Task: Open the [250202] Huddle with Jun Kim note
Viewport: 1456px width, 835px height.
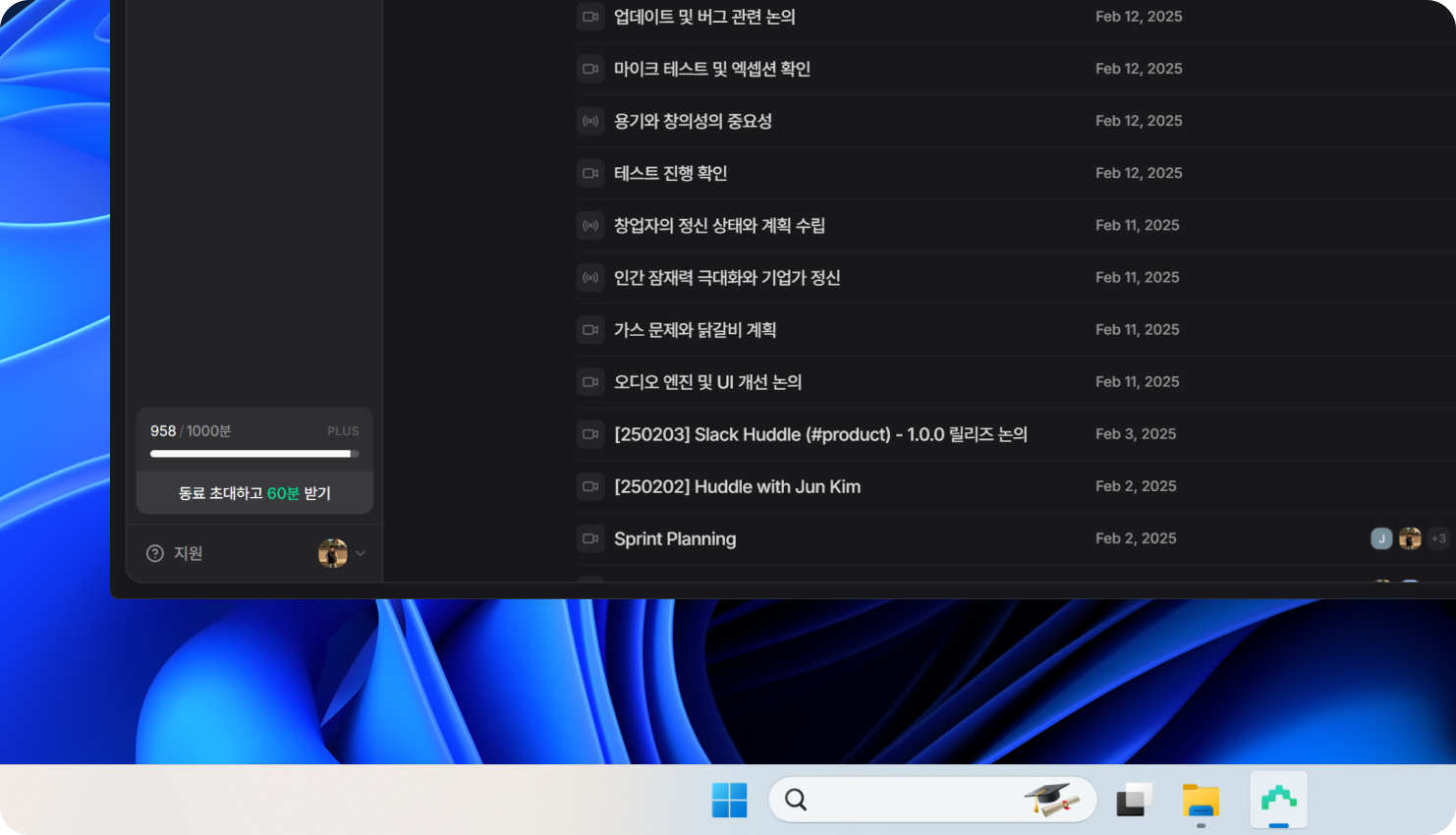Action: click(x=737, y=486)
